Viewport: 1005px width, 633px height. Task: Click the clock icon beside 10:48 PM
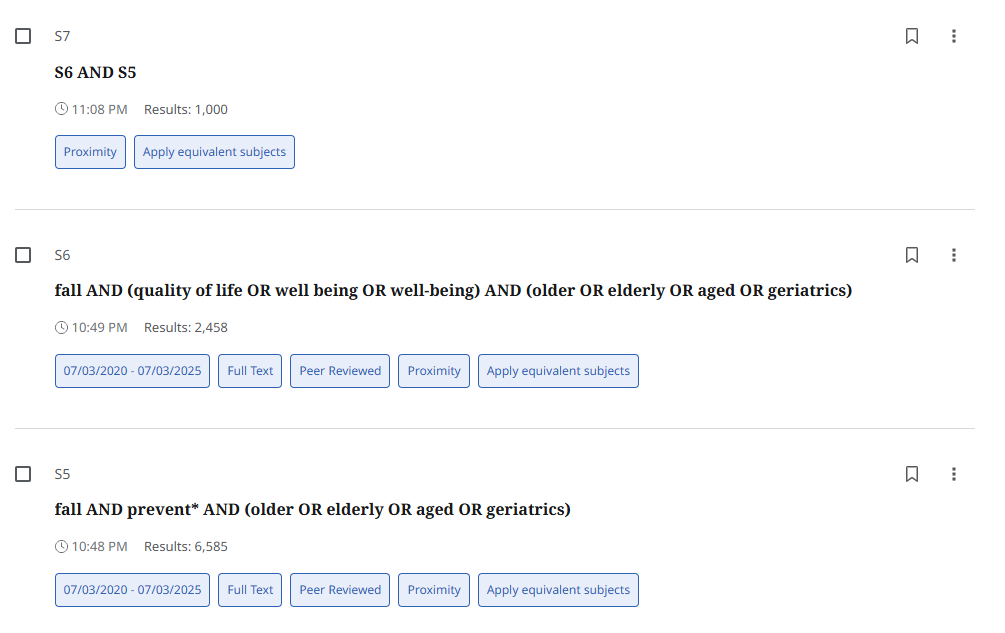pyautogui.click(x=62, y=547)
